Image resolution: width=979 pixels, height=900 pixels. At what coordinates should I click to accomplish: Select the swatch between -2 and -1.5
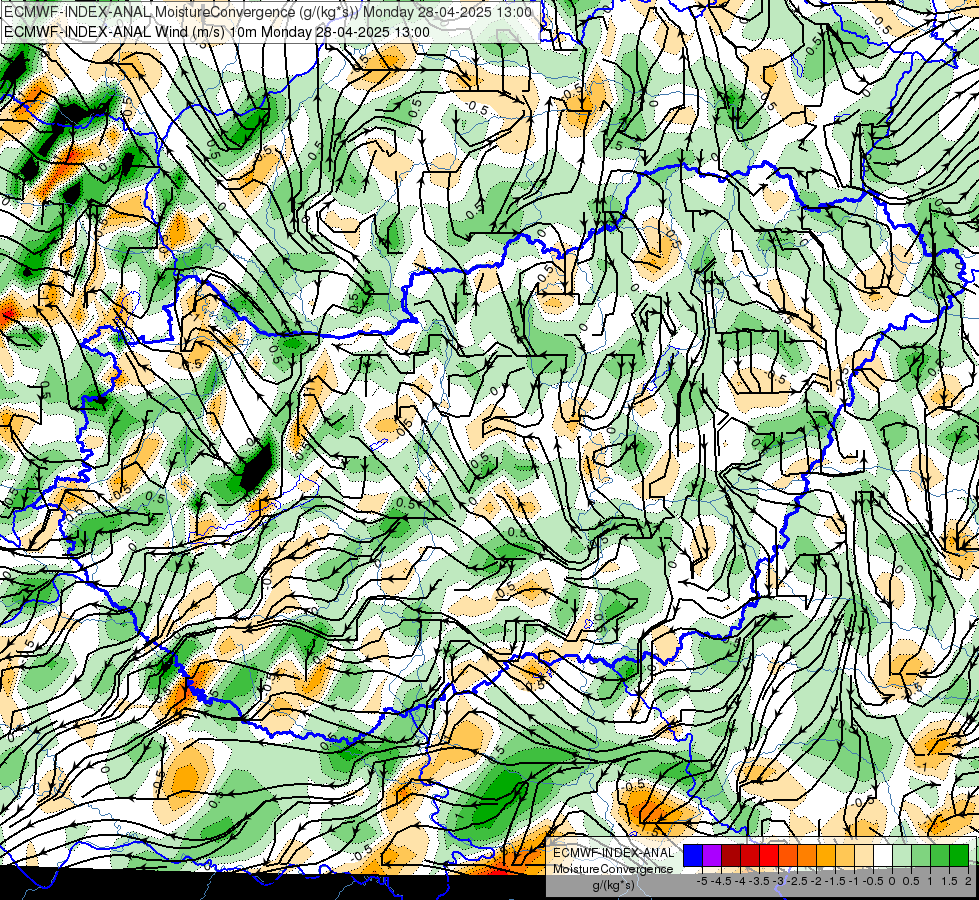click(x=825, y=856)
